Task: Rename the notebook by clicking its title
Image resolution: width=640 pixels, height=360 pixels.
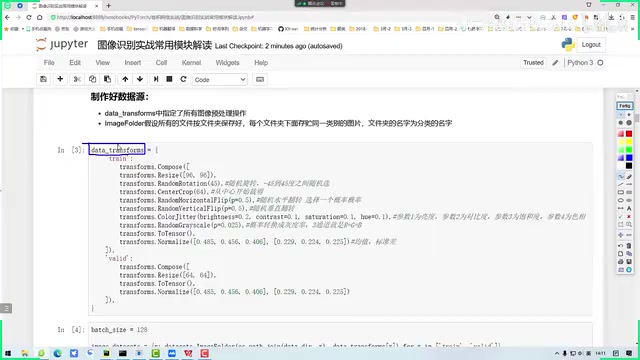Action: pos(154,45)
